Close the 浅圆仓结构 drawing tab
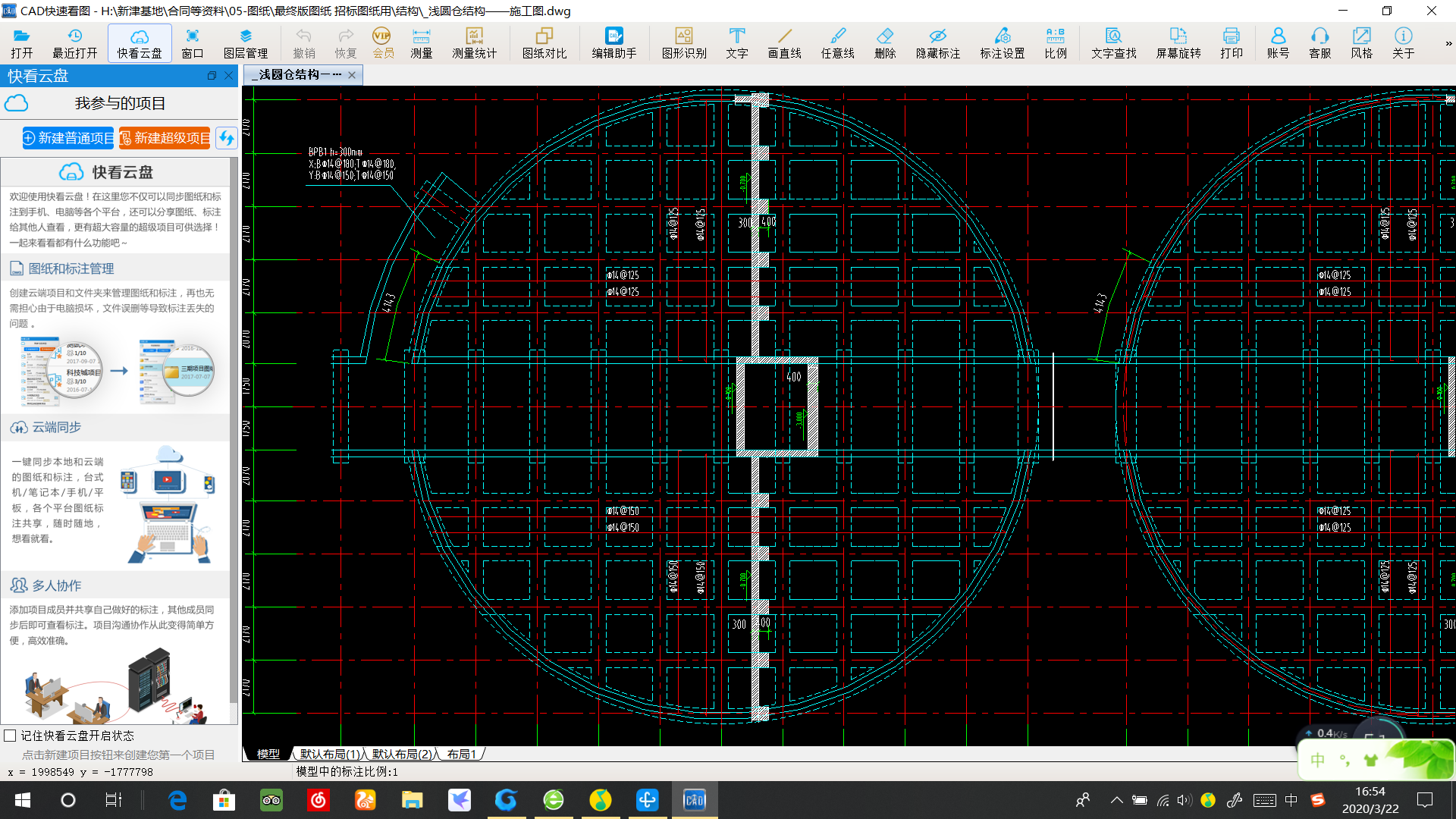This screenshot has width=1456, height=819. click(352, 74)
